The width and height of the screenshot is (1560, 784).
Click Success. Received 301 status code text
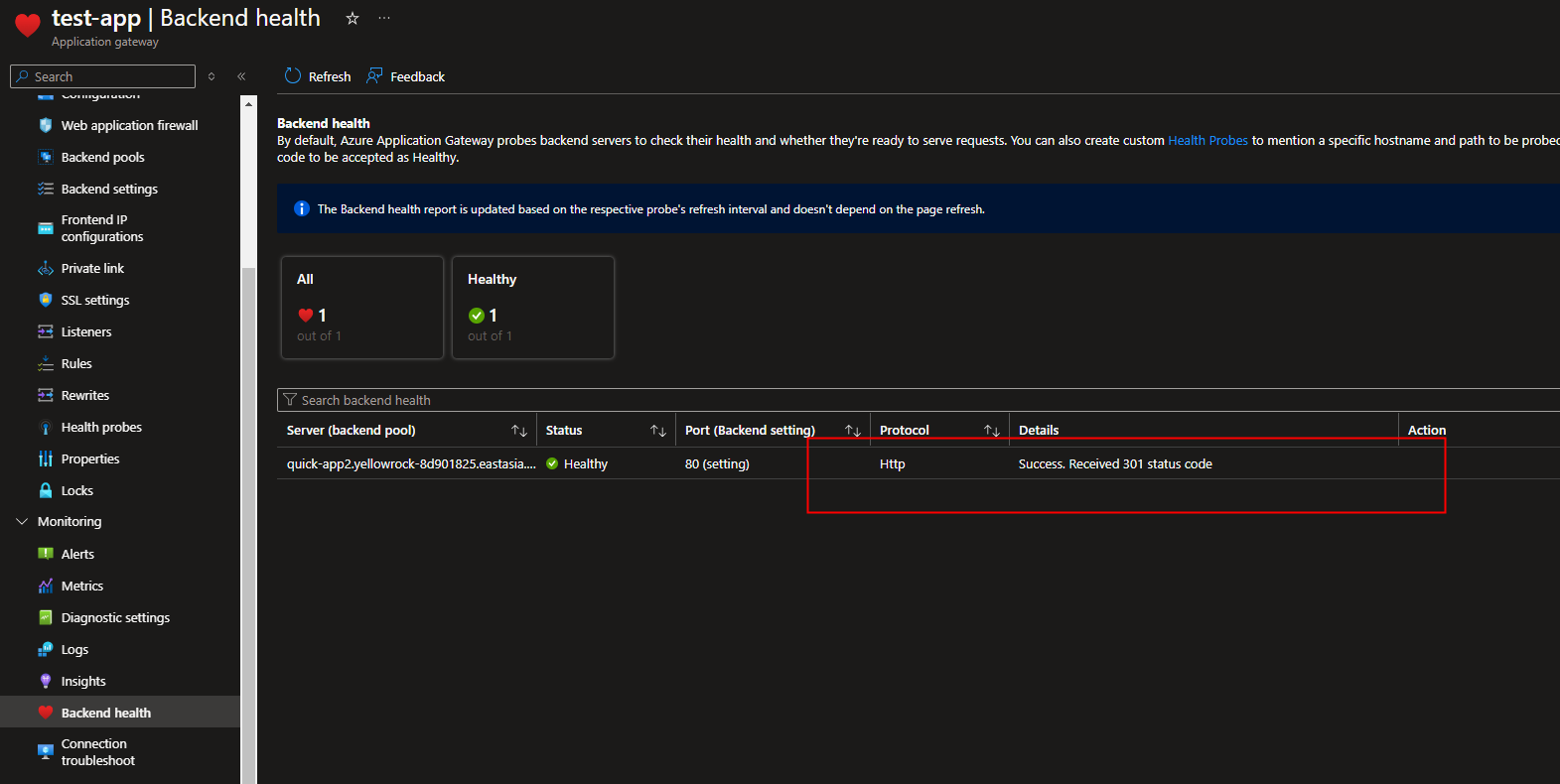coord(1115,463)
